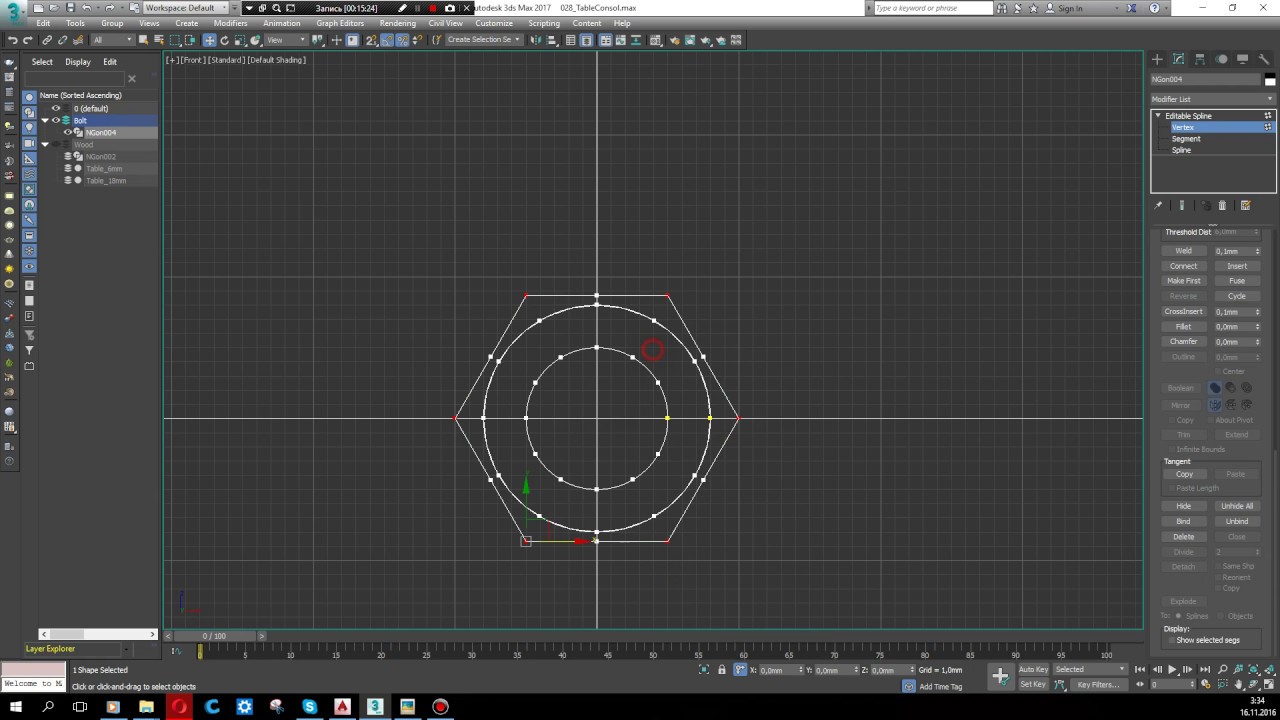1280x720 pixels.
Task: Click the Undo arrow in main toolbar
Action: click(12, 40)
